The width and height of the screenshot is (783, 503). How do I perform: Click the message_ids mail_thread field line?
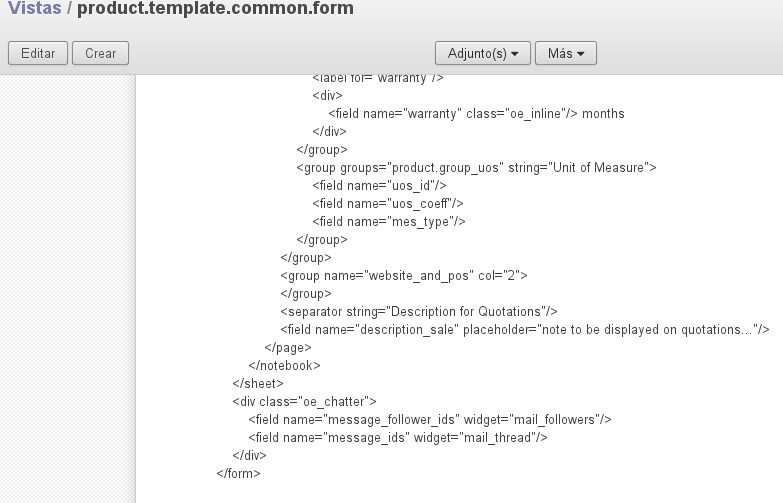coord(398,438)
